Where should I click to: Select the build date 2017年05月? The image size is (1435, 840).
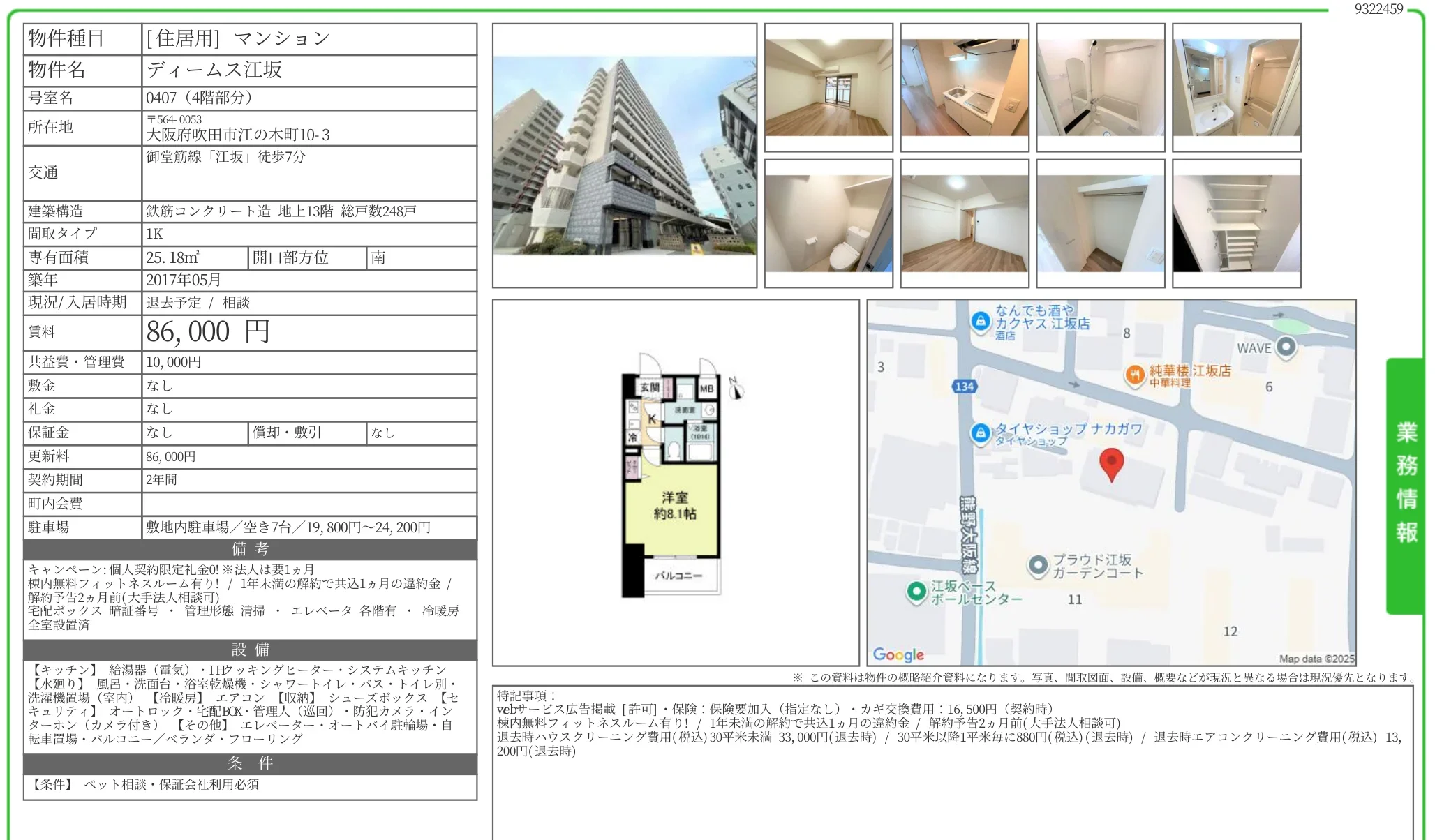click(x=184, y=280)
